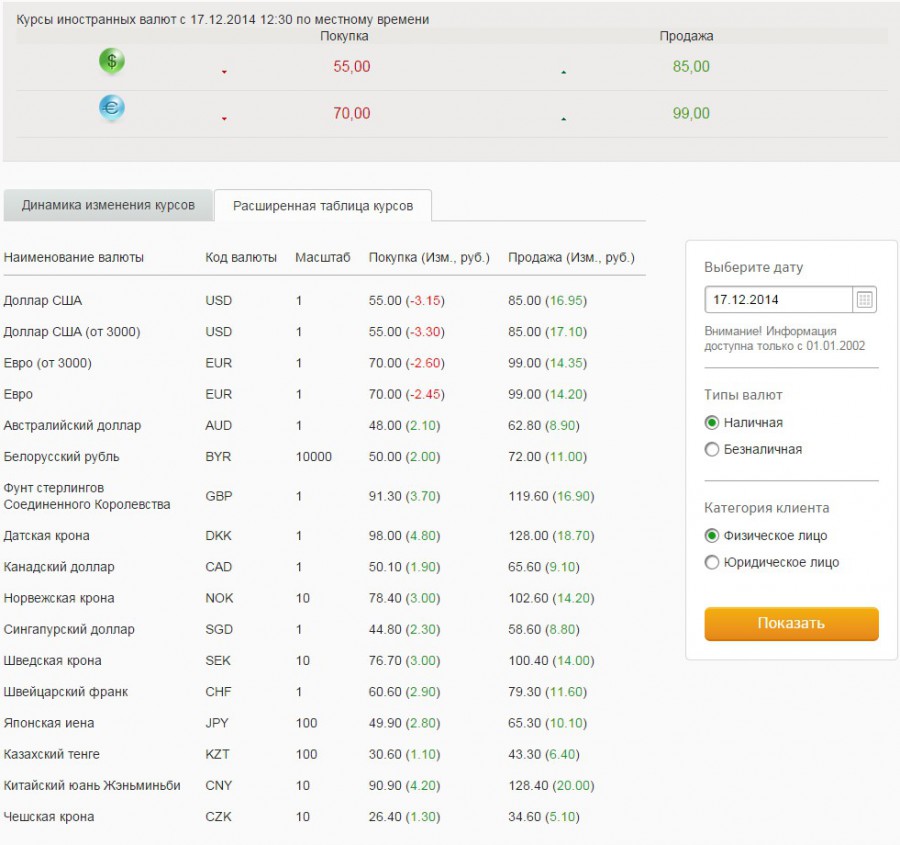Click Покупка (Изм., руб.) column header
The width and height of the screenshot is (900, 845).
point(429,257)
